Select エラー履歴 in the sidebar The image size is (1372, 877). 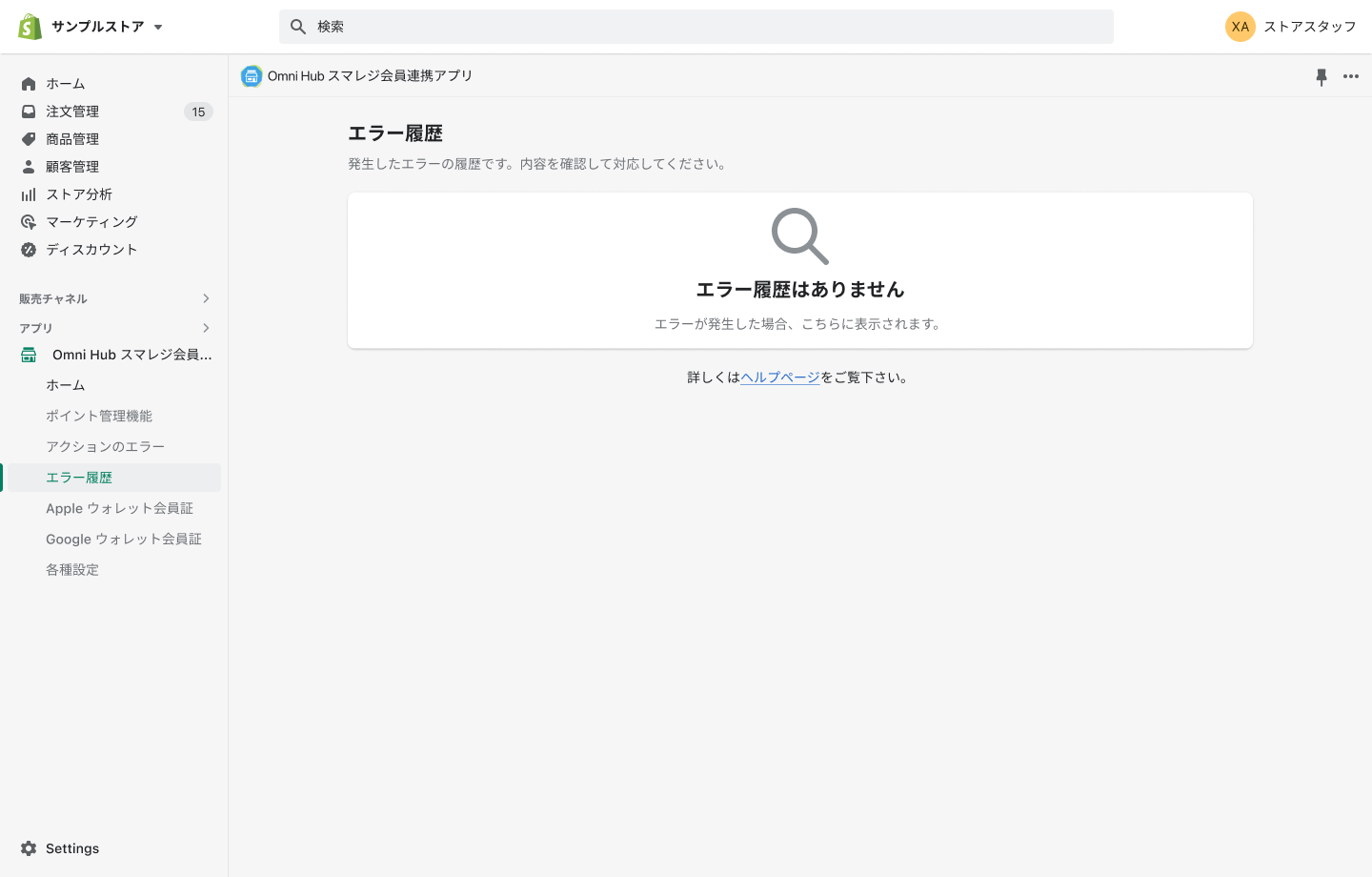coord(114,478)
